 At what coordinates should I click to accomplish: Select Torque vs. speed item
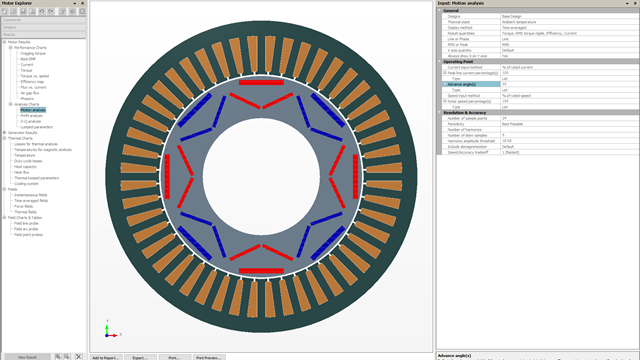(x=35, y=76)
